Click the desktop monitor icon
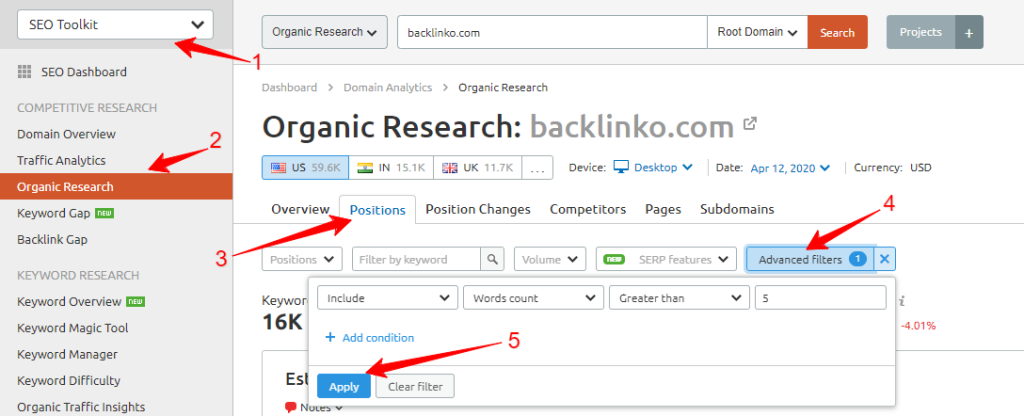This screenshot has width=1024, height=416. (621, 168)
